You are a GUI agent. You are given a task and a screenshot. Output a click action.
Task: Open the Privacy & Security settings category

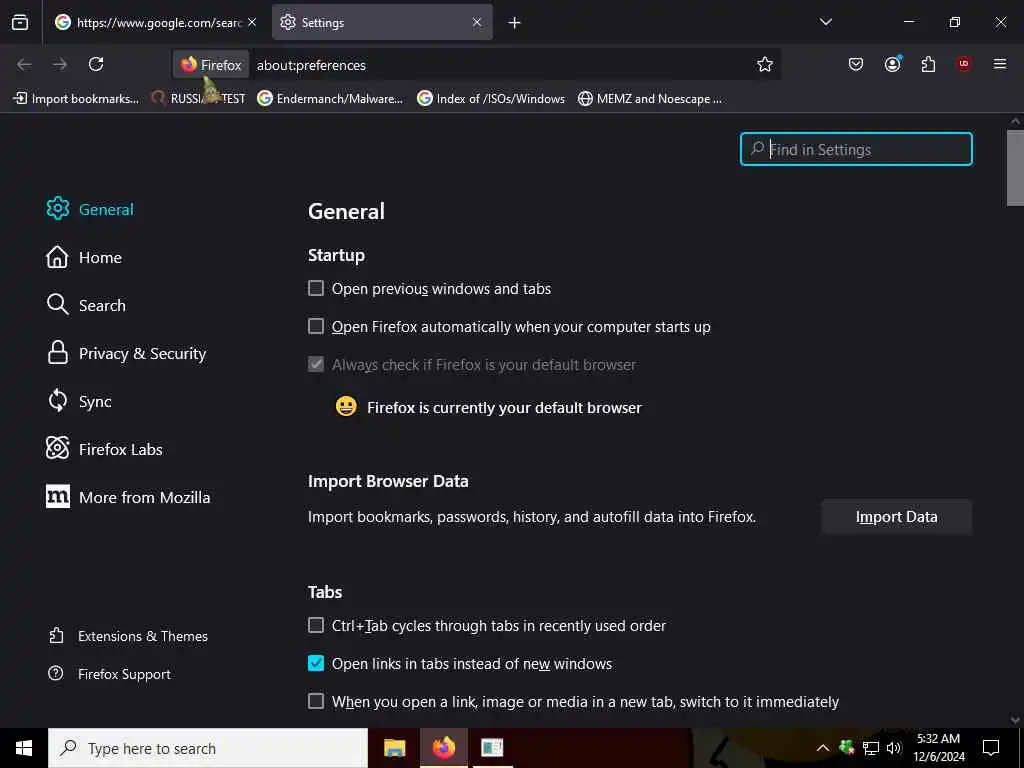(x=126, y=353)
